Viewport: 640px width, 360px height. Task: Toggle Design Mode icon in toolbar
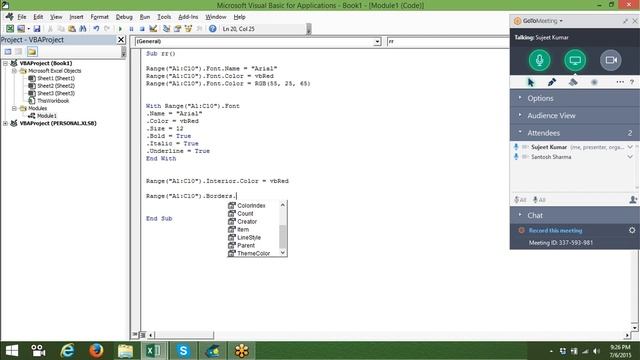153,29
